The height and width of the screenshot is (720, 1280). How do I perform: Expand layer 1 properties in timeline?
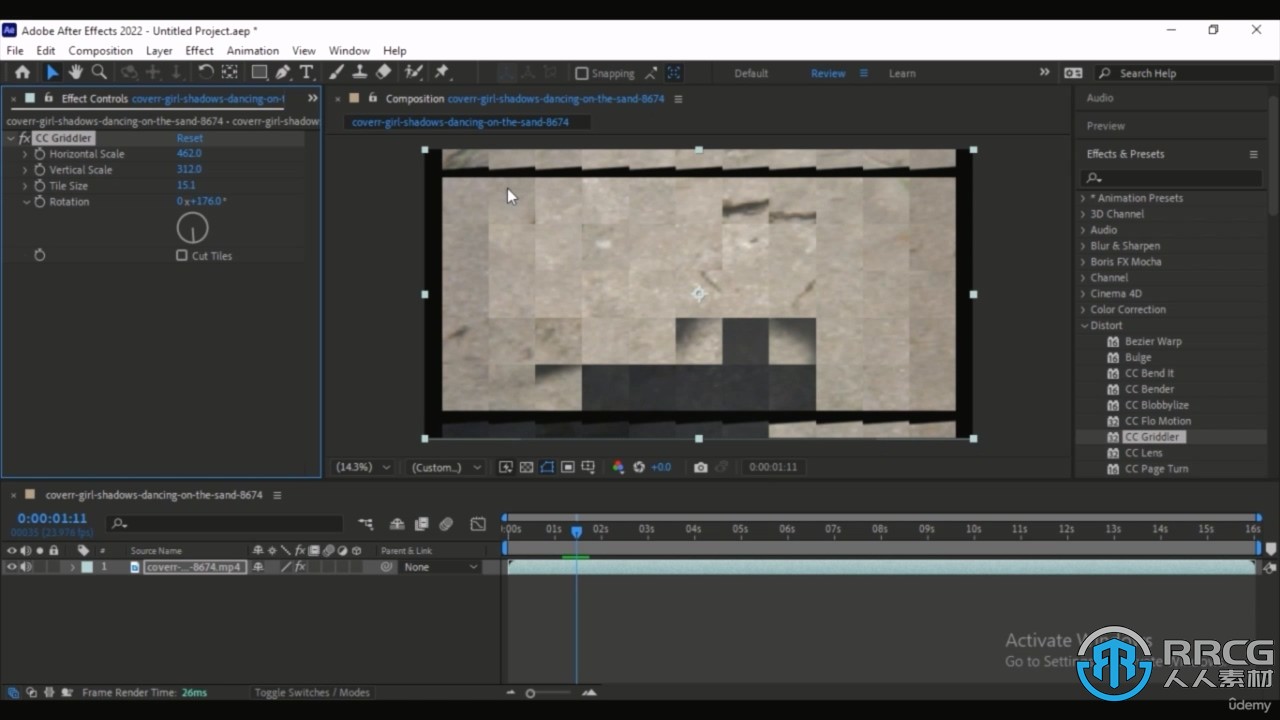72,567
